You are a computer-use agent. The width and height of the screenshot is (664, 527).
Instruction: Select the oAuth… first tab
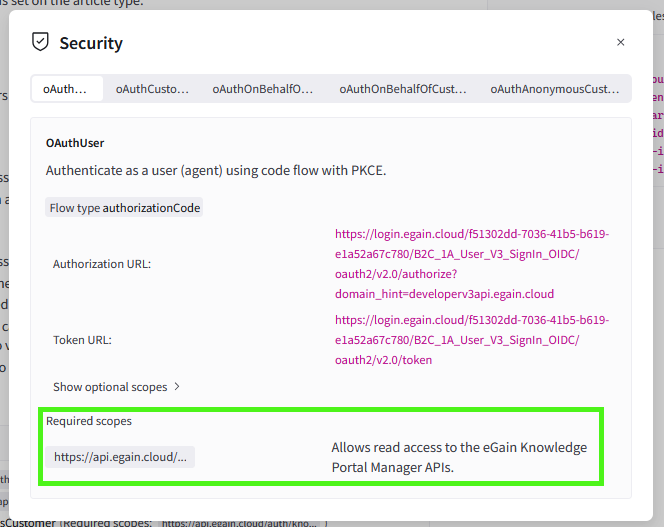[67, 89]
